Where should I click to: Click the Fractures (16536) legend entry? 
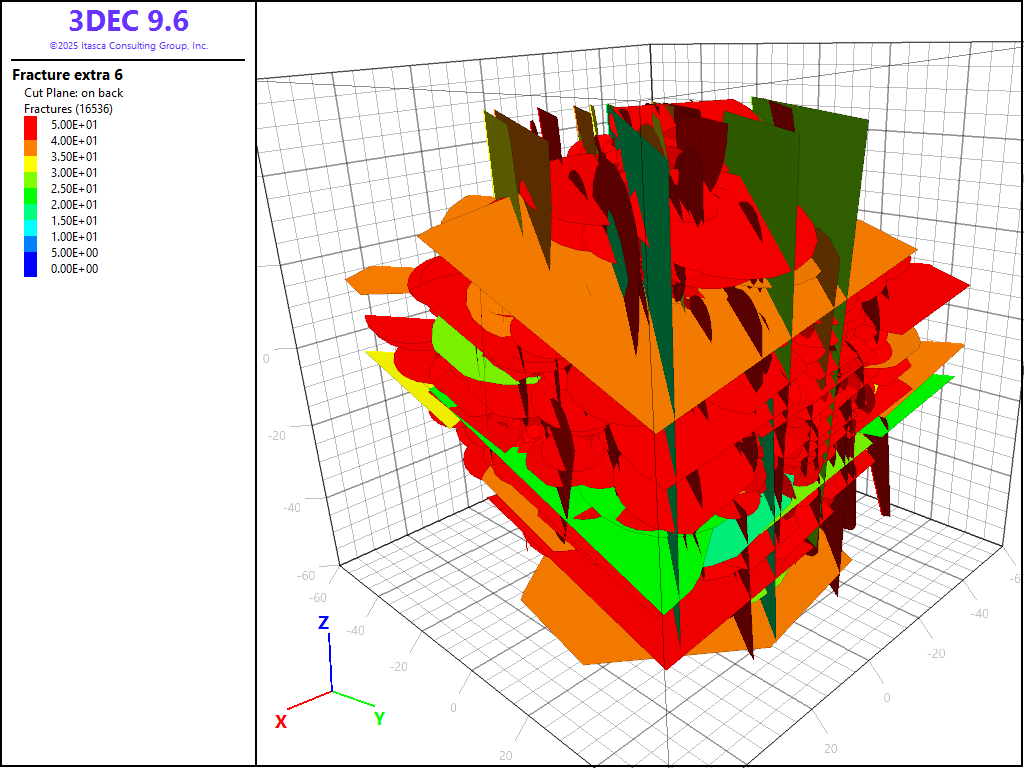pos(68,109)
